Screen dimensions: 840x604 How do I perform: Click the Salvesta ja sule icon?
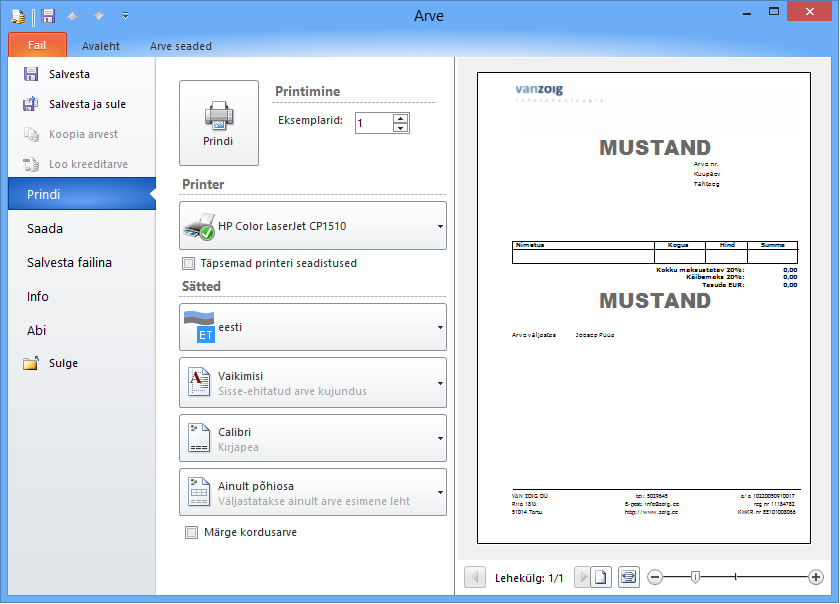(x=31, y=104)
